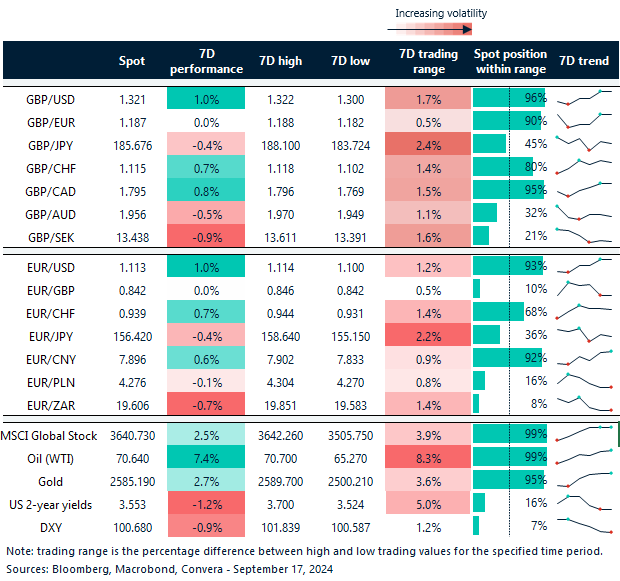The height and width of the screenshot is (581, 620).
Task: Click the GBP/JPY 45% range position bar
Action: [x=489, y=144]
